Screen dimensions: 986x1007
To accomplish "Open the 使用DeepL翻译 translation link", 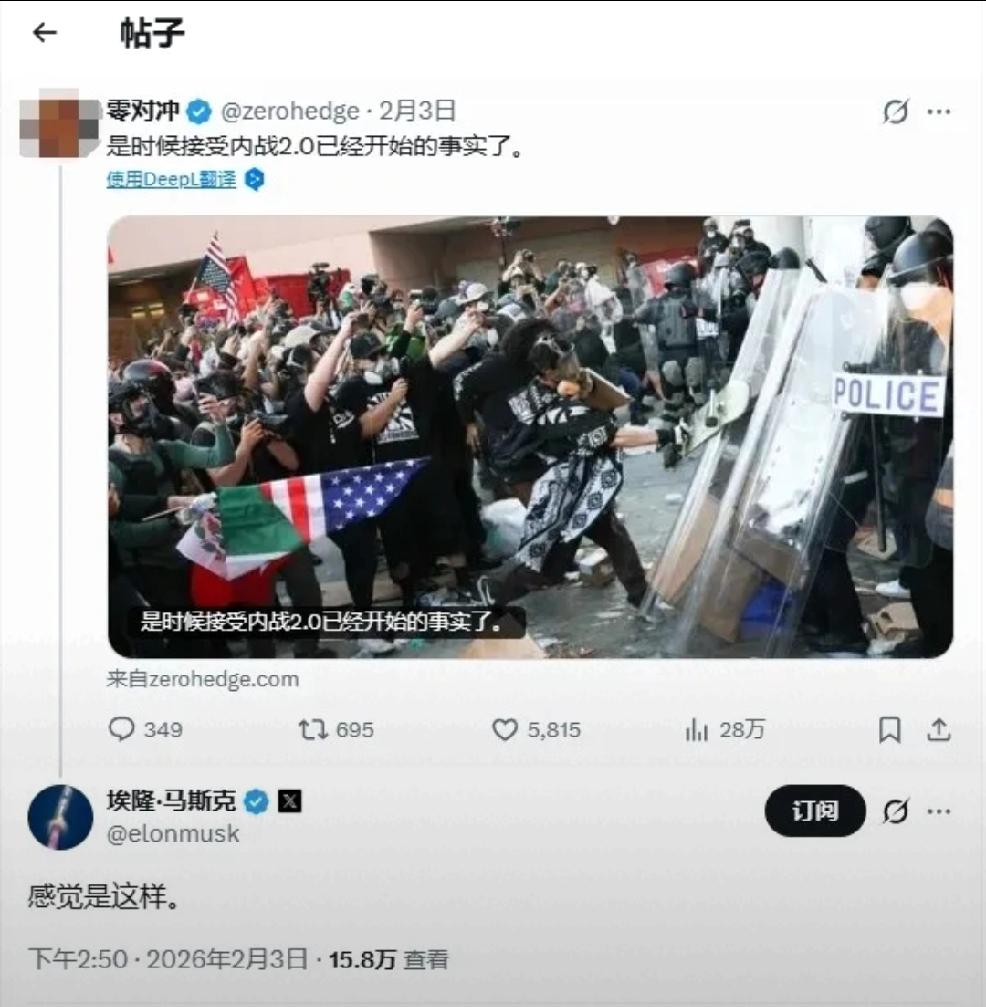I will coord(171,179).
